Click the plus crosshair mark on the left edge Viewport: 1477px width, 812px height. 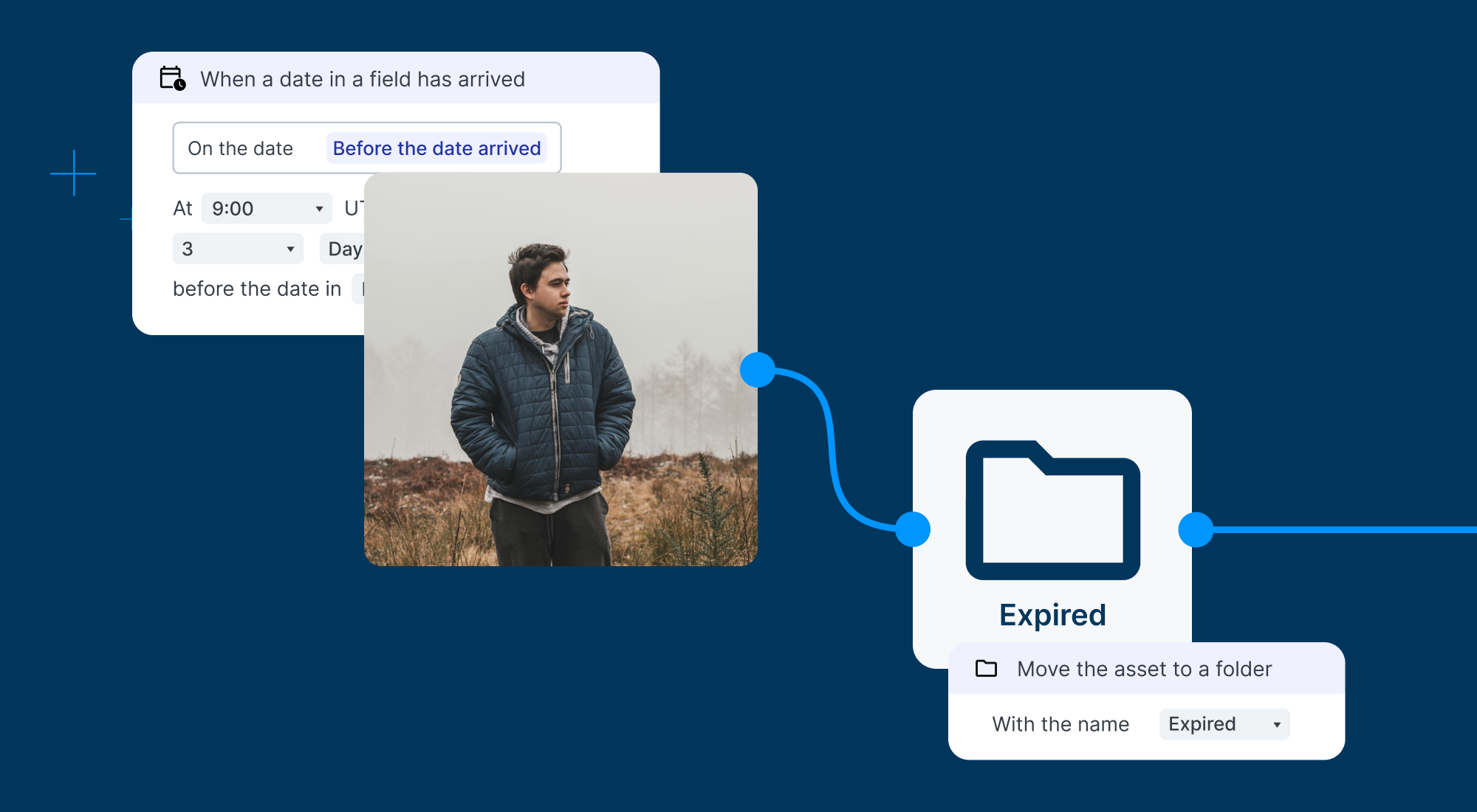pos(72,173)
